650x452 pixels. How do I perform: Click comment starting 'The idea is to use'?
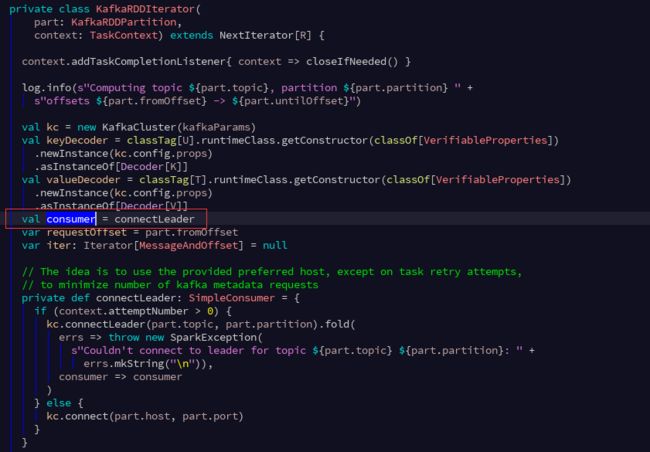coord(272,272)
